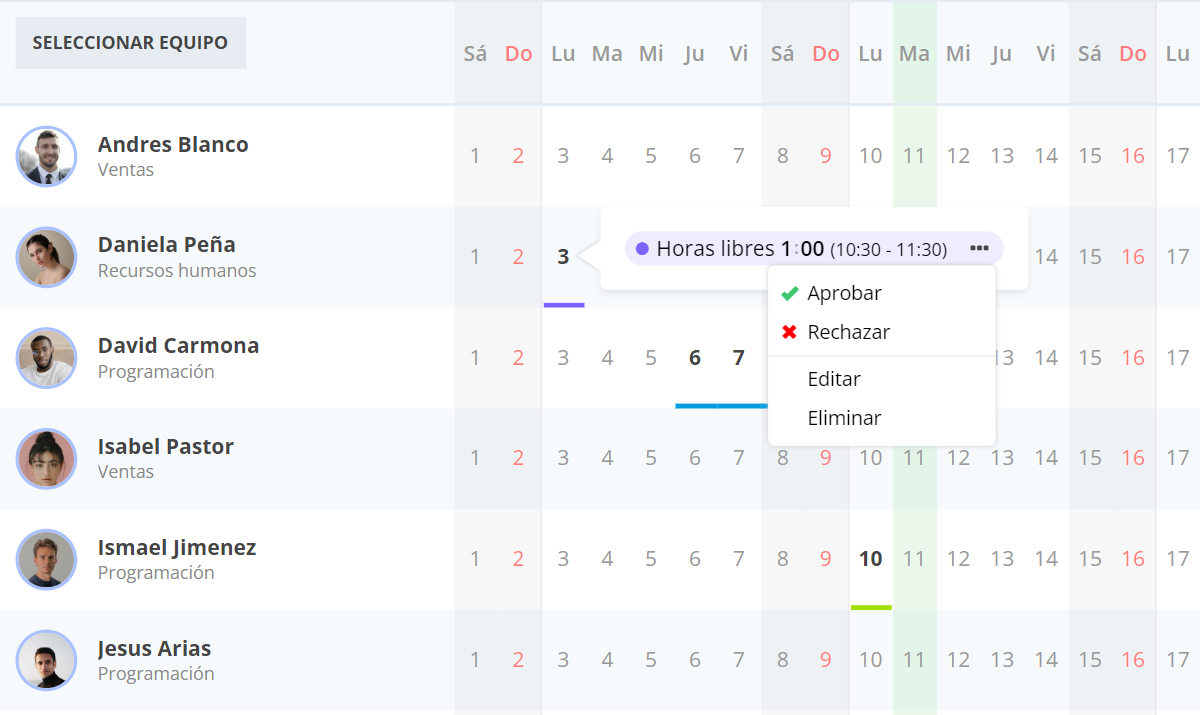
Task: Select day 17 in Daniela Peña's row
Action: point(1178,257)
